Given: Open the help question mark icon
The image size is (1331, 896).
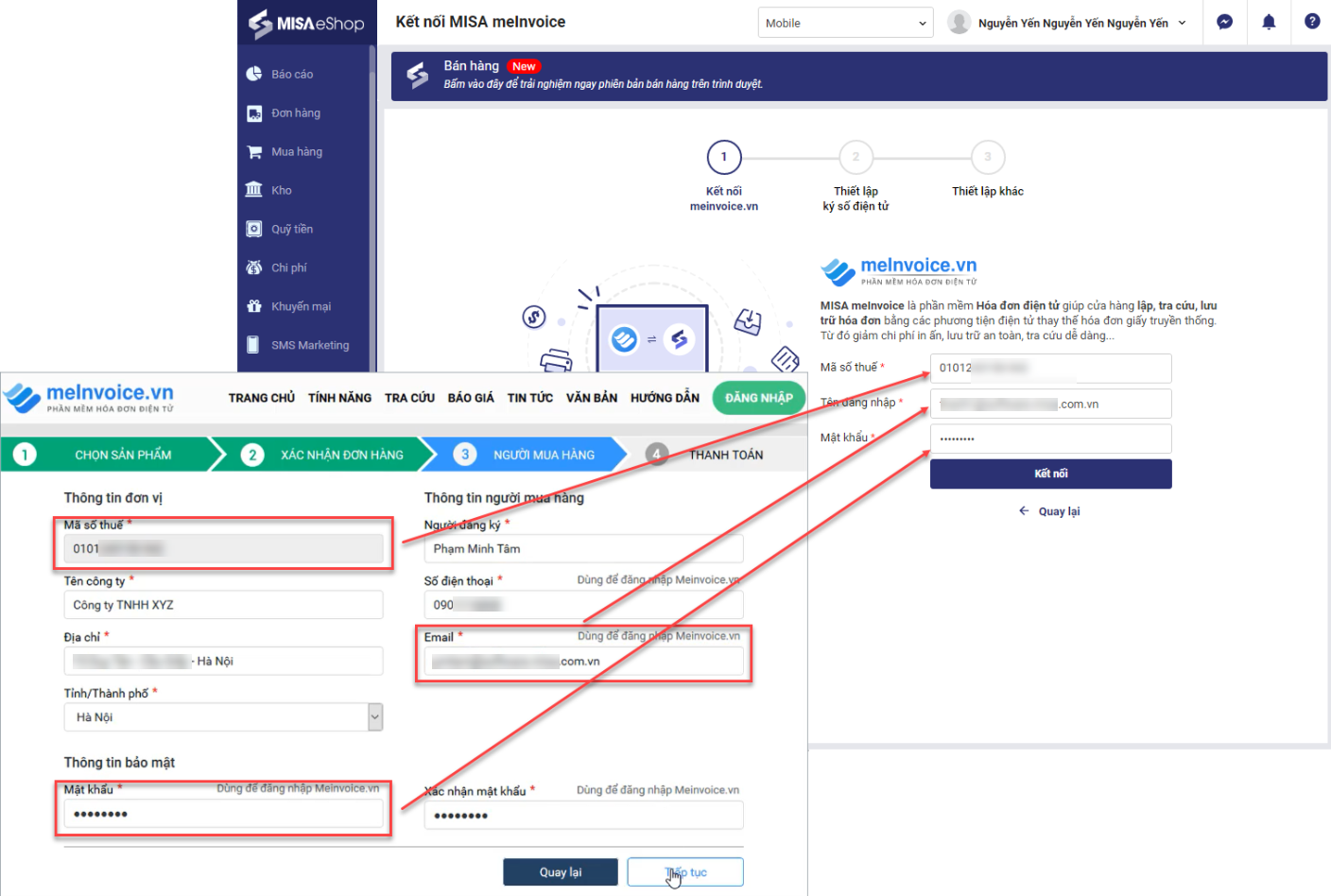Looking at the screenshot, I should click(1312, 22).
